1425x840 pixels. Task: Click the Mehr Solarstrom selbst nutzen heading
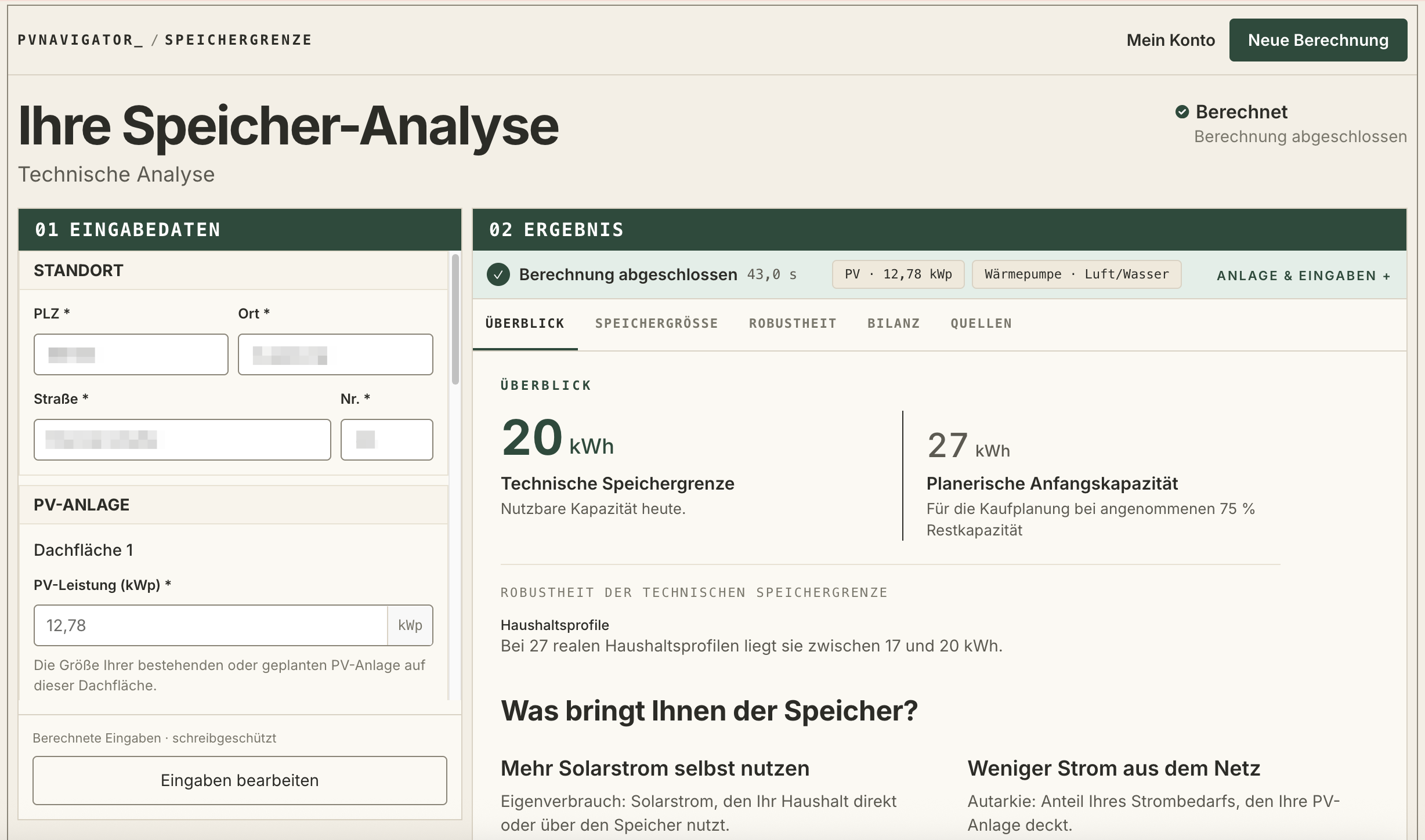point(655,768)
